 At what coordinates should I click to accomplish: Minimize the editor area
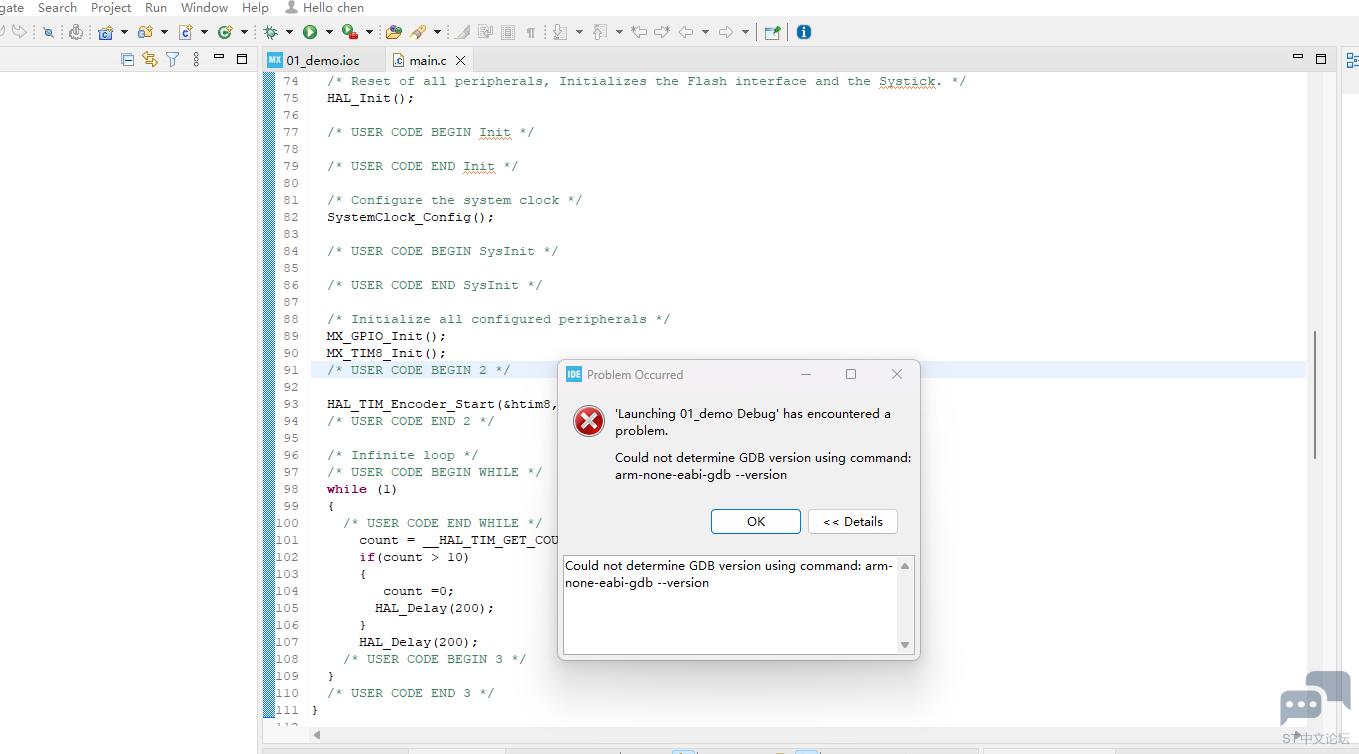pos(1298,57)
